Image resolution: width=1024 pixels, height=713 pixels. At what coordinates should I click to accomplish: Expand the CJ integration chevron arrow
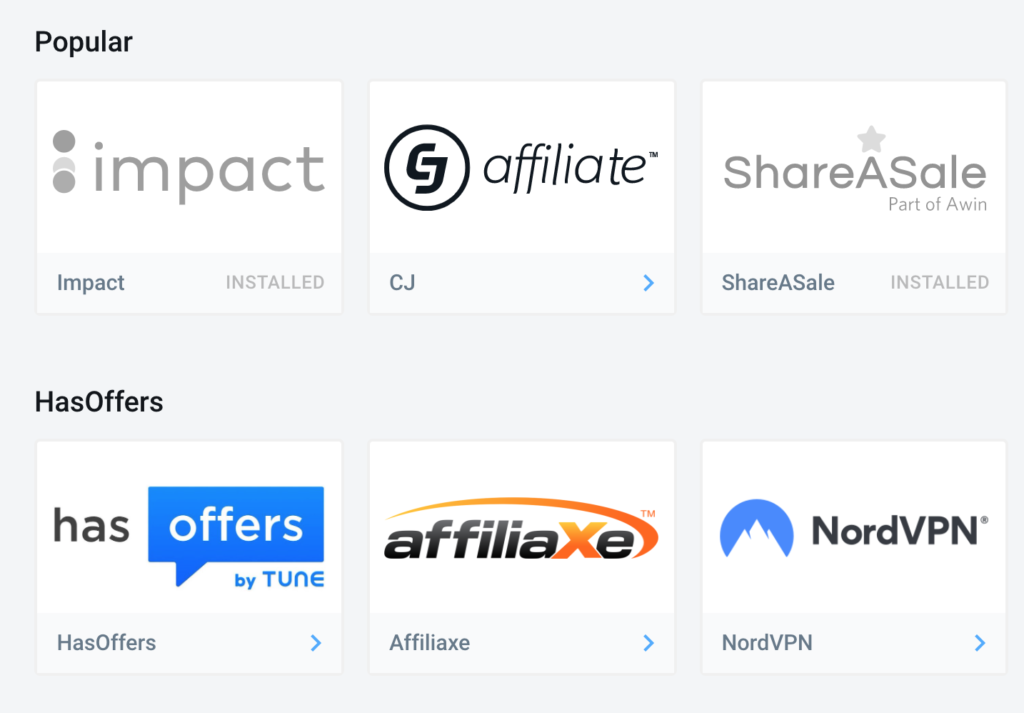pyautogui.click(x=648, y=283)
